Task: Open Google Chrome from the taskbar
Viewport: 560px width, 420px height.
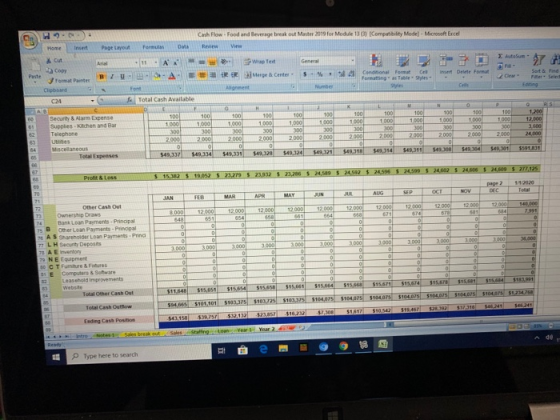Action: click(344, 346)
